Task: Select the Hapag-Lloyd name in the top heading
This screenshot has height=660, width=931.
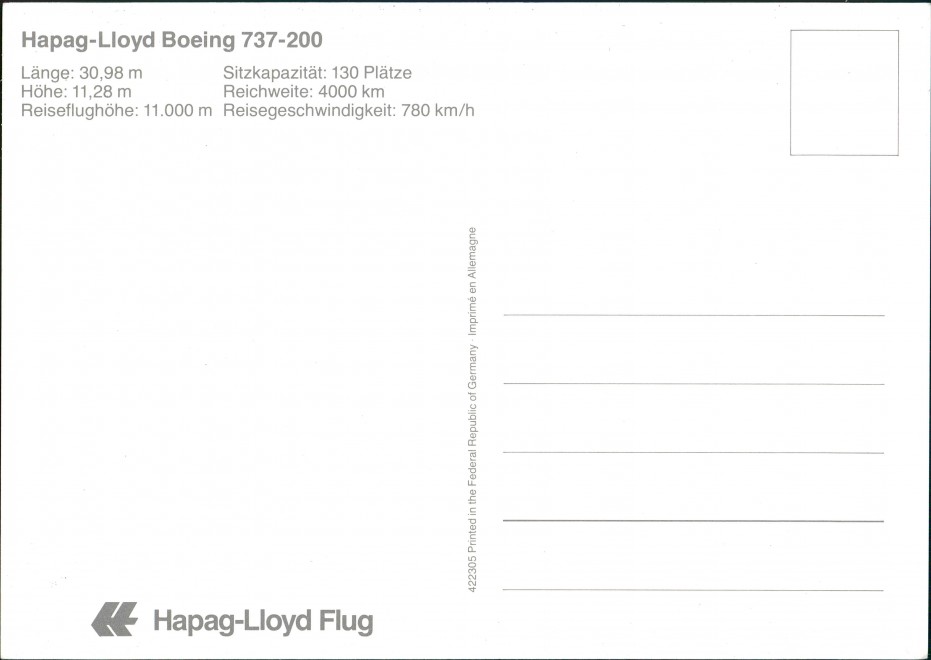Action: [x=88, y=40]
